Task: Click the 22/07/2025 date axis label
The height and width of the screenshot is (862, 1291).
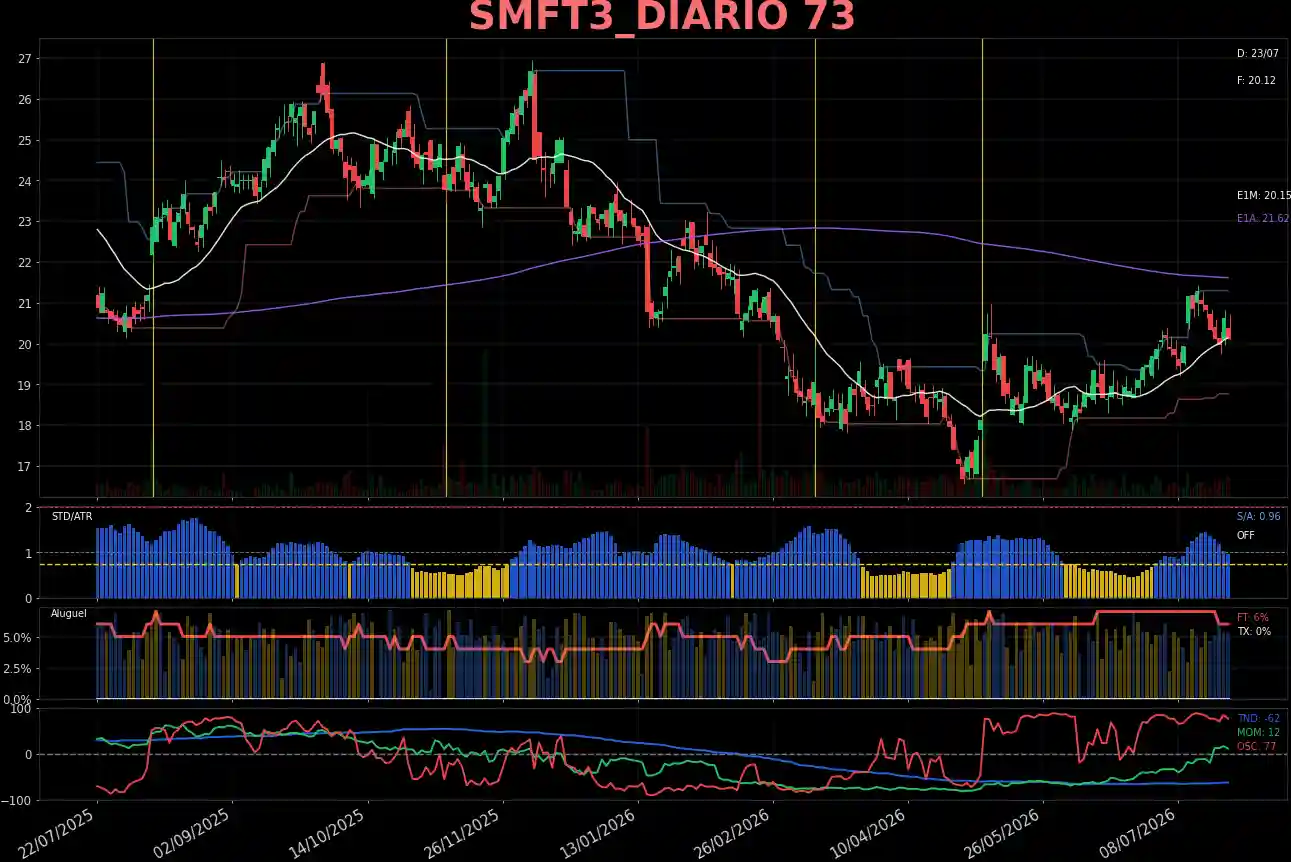Action: coord(61,831)
